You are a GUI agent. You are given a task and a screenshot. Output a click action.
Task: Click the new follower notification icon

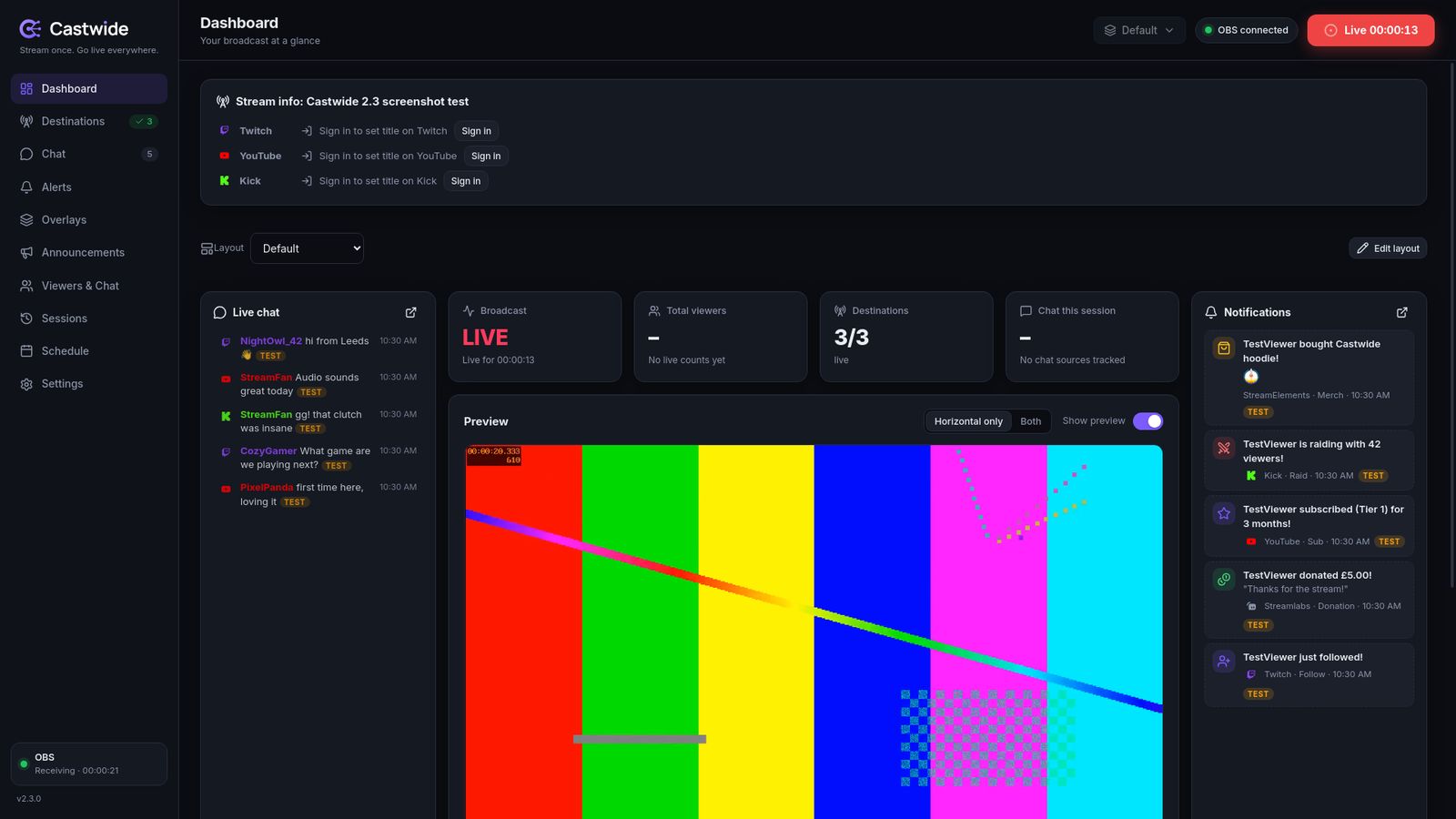(1224, 661)
